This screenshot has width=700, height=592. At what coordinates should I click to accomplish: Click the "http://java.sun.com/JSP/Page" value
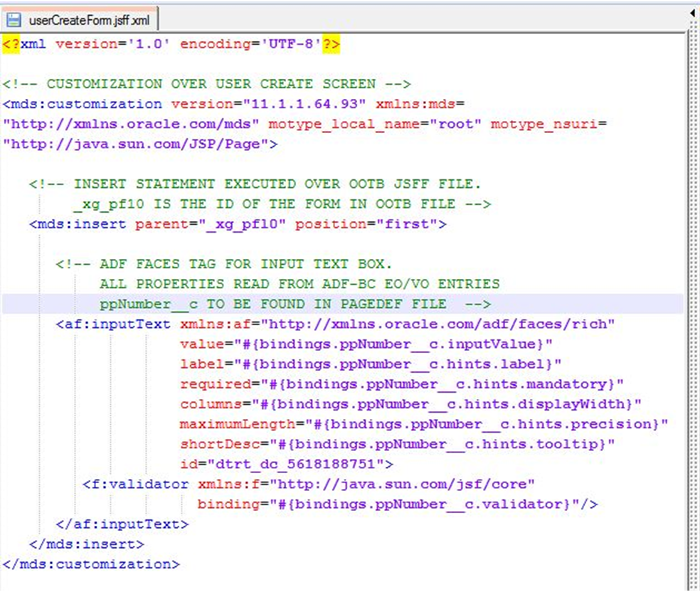(x=136, y=144)
